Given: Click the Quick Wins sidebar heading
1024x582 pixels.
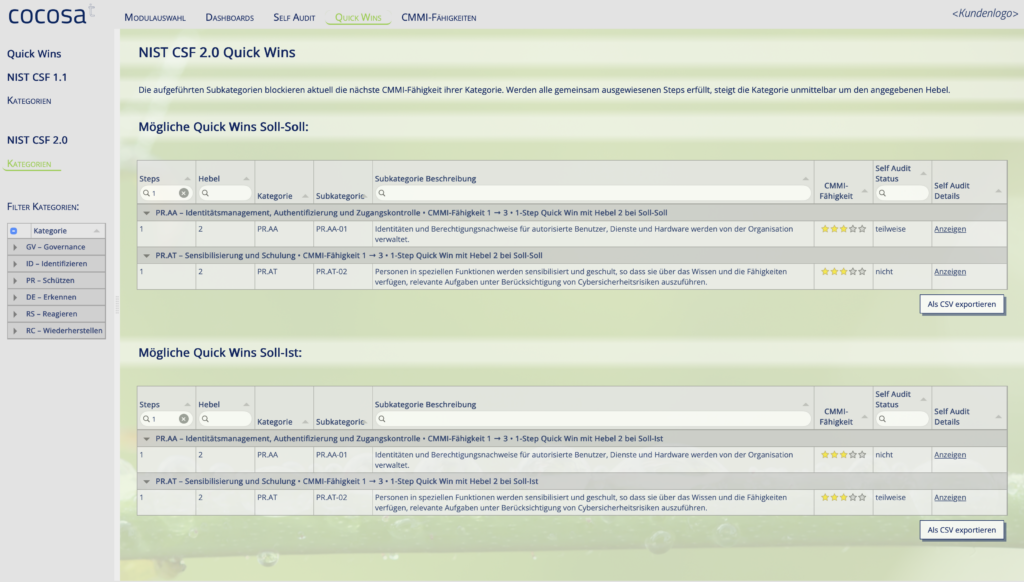Looking at the screenshot, I should tap(34, 54).
